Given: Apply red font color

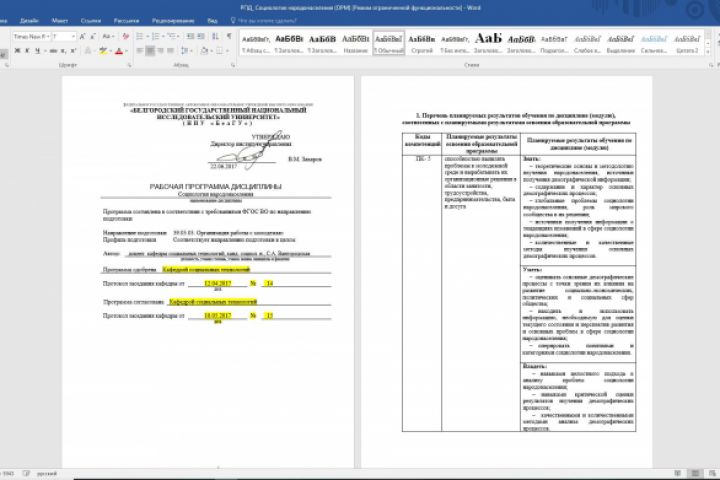Looking at the screenshot, I should [x=119, y=51].
